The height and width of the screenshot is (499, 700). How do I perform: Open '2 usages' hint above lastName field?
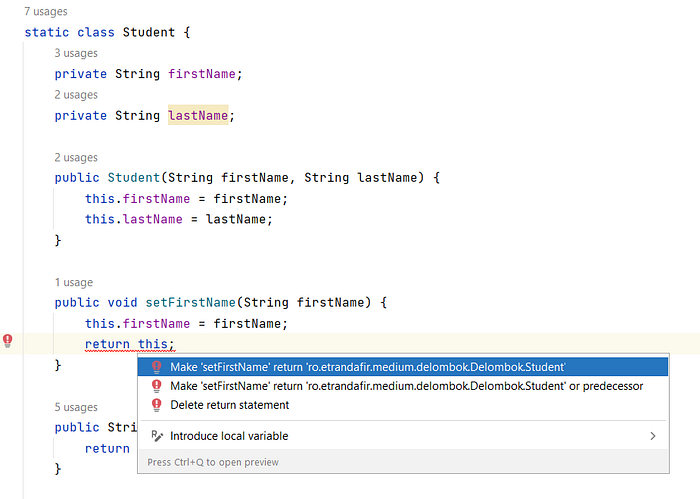point(76,95)
